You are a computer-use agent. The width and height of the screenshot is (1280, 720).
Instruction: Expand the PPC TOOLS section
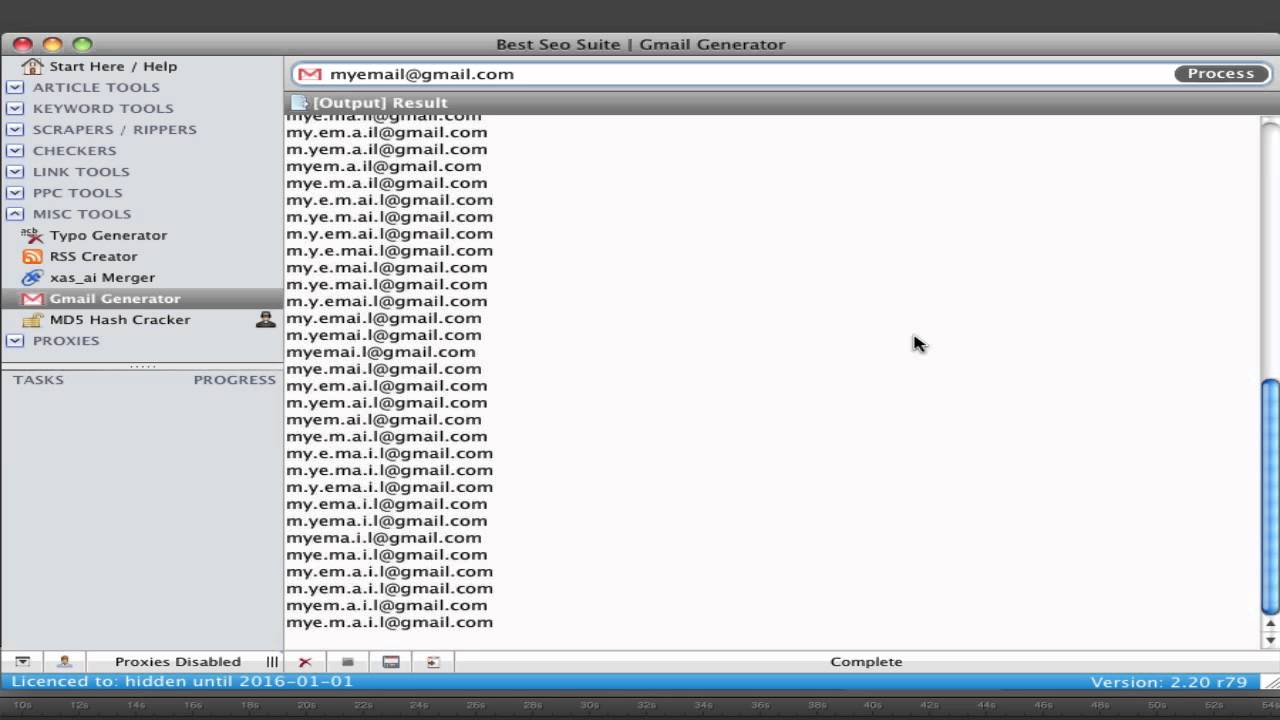coord(15,192)
